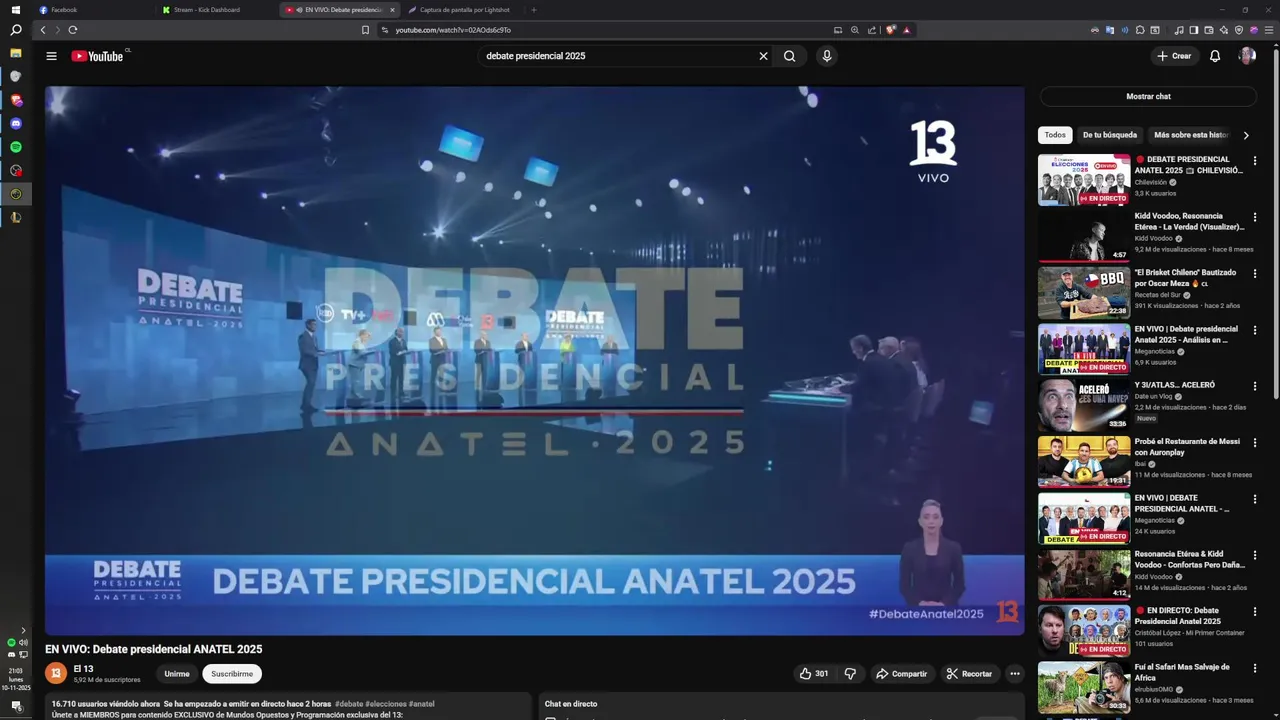This screenshot has width=1280, height=720.
Task: Mute the tab via speaker icon
Action: (x=299, y=10)
